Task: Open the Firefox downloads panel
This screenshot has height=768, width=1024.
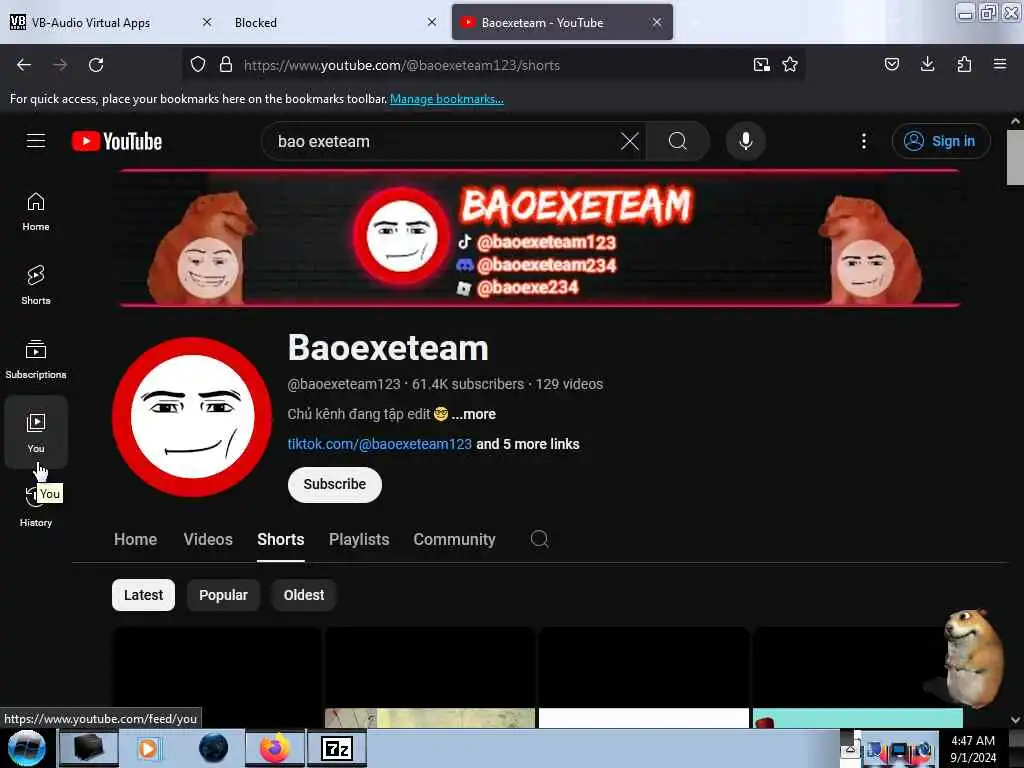Action: [x=927, y=64]
